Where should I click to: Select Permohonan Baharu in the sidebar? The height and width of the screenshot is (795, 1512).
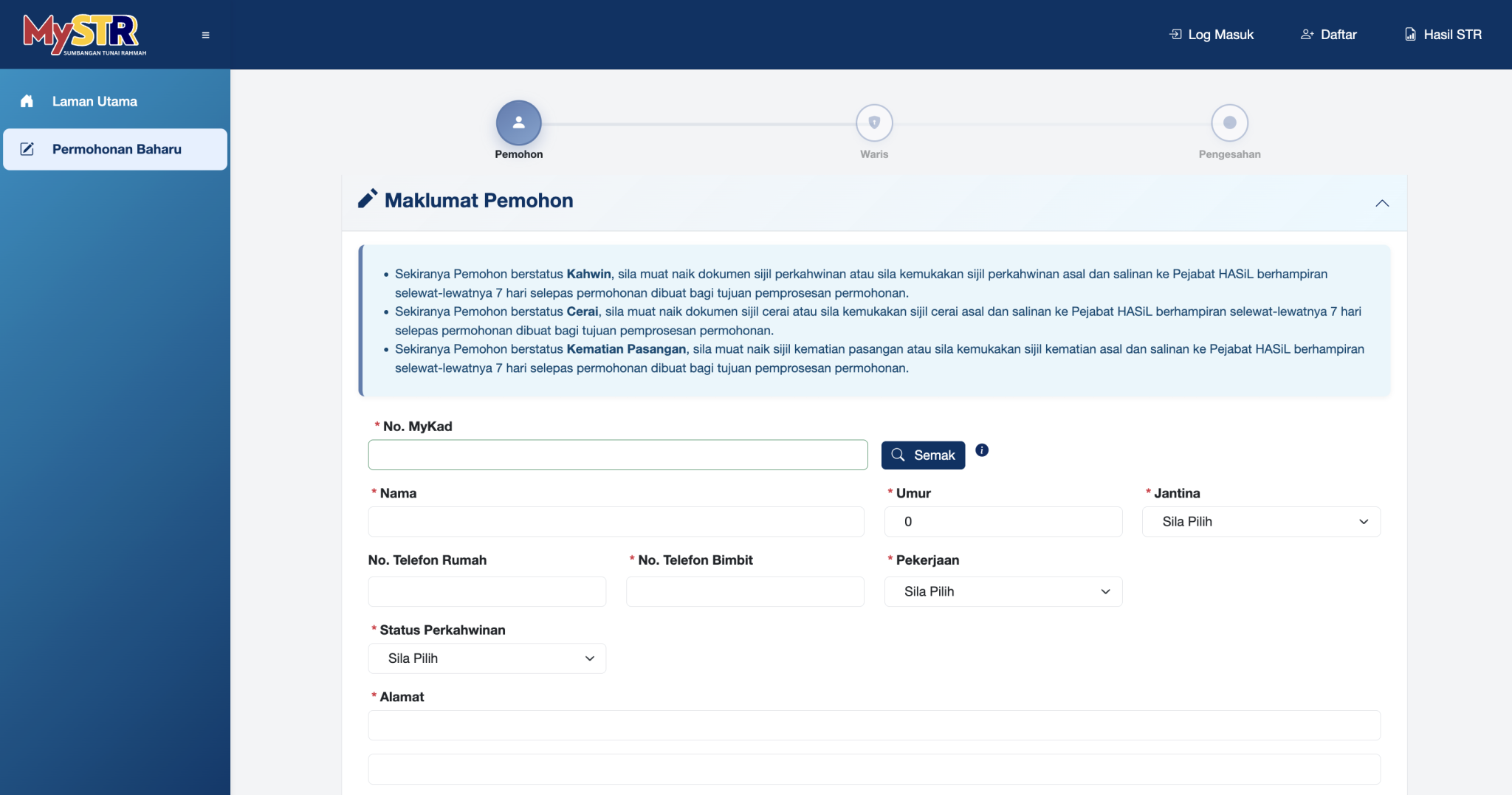point(117,148)
